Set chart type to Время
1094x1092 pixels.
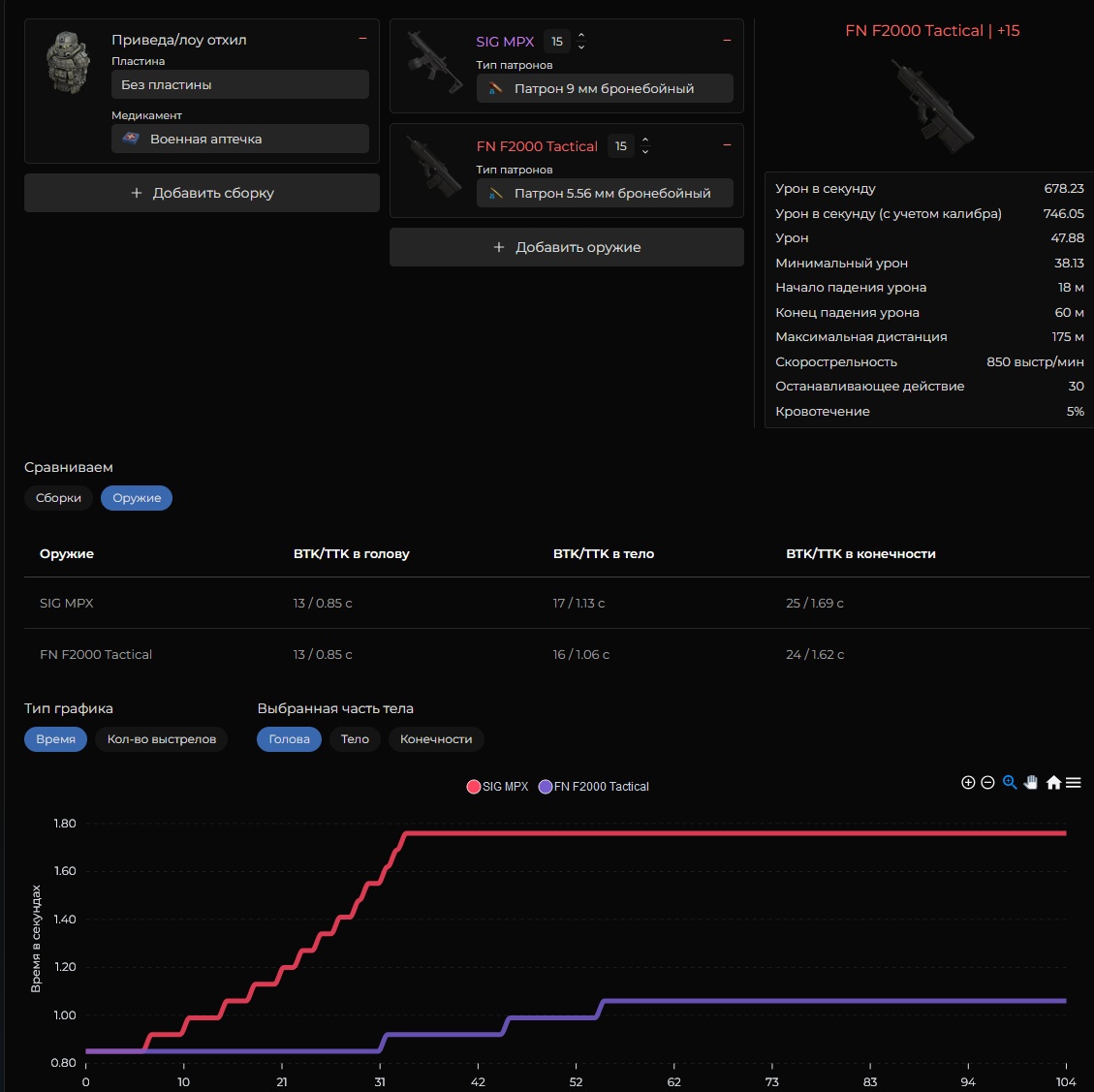pos(56,739)
